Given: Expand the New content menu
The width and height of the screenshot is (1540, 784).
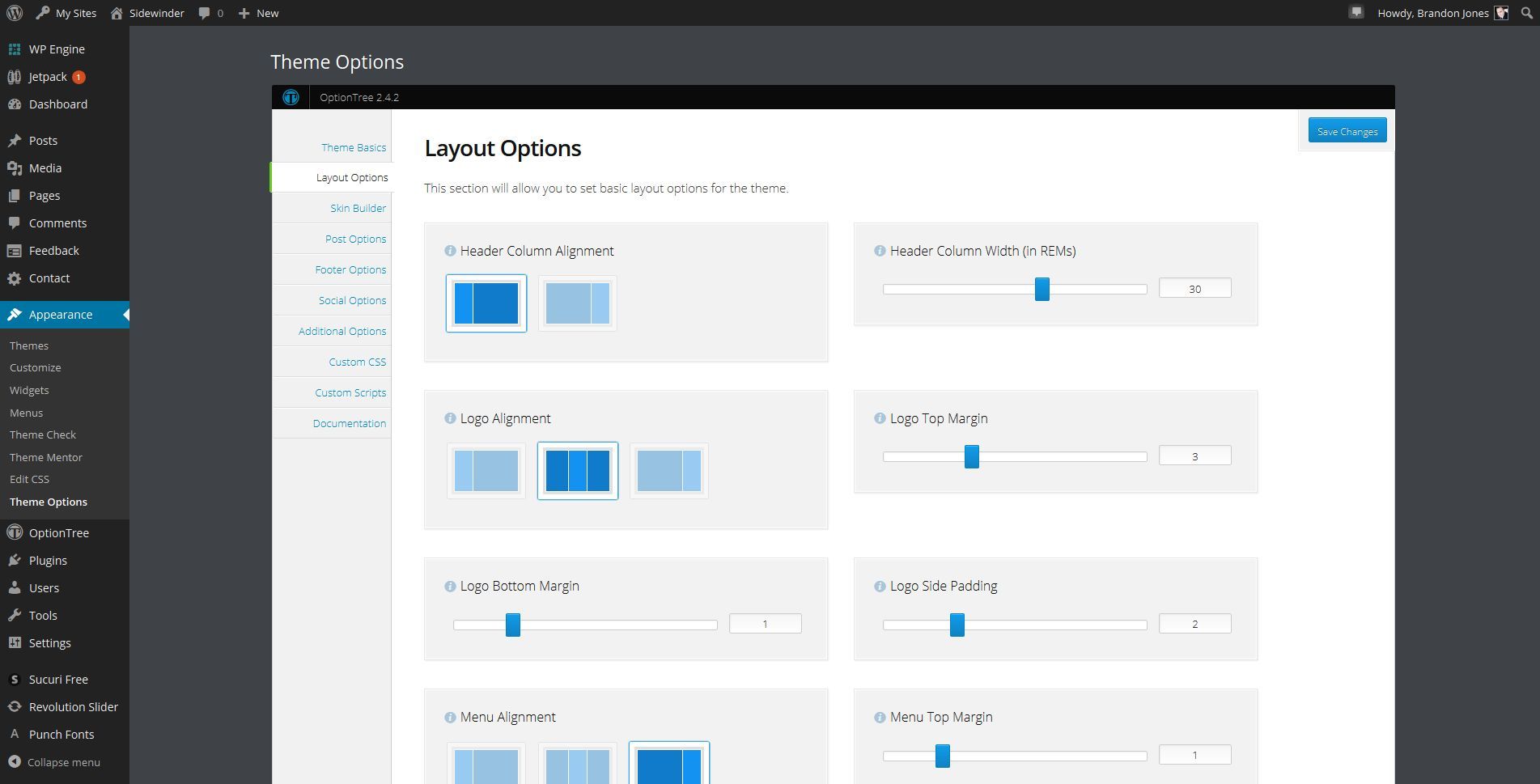Looking at the screenshot, I should [x=258, y=13].
